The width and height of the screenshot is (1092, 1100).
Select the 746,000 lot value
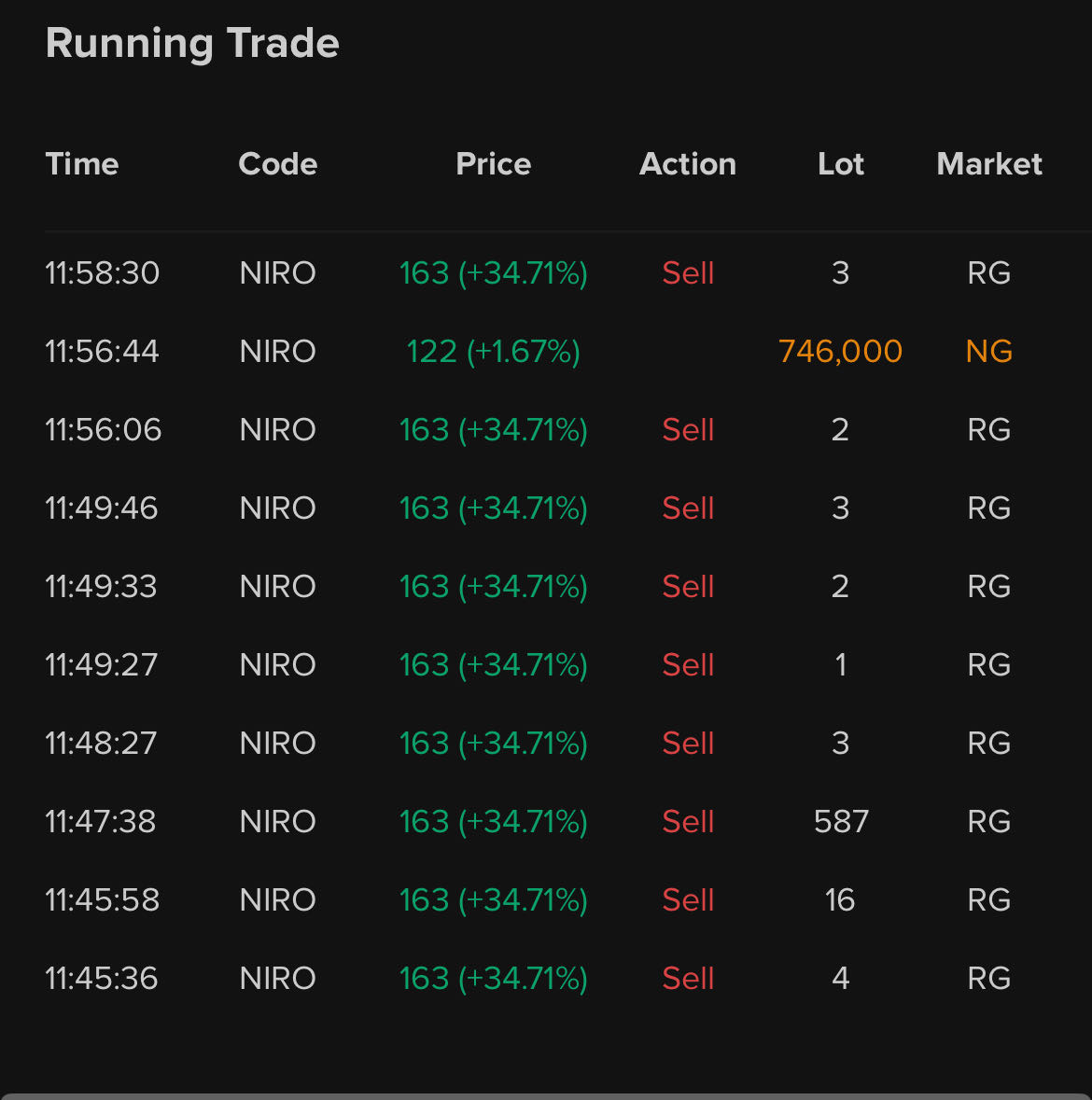(x=840, y=352)
